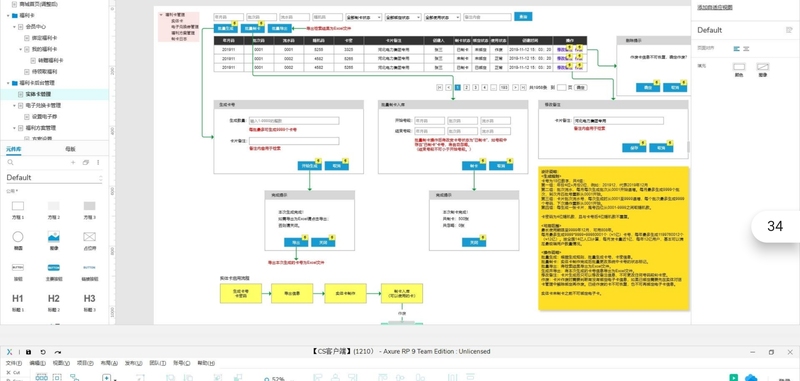Open the library three-dot options menu
The width and height of the screenshot is (800, 381).
pyautogui.click(x=98, y=162)
